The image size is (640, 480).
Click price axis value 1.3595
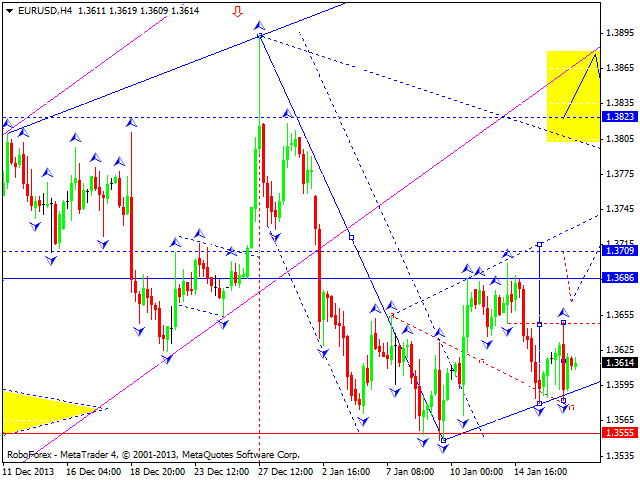(x=620, y=384)
